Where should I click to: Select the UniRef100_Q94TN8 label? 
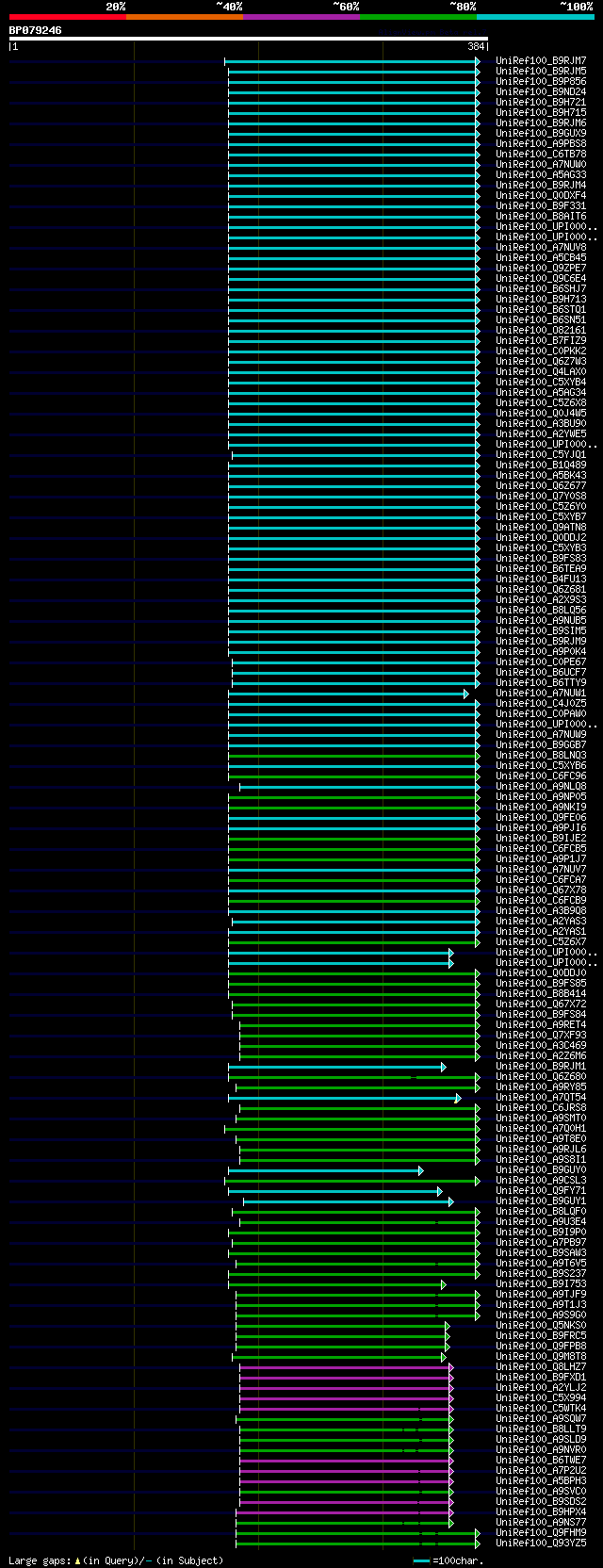[x=541, y=528]
